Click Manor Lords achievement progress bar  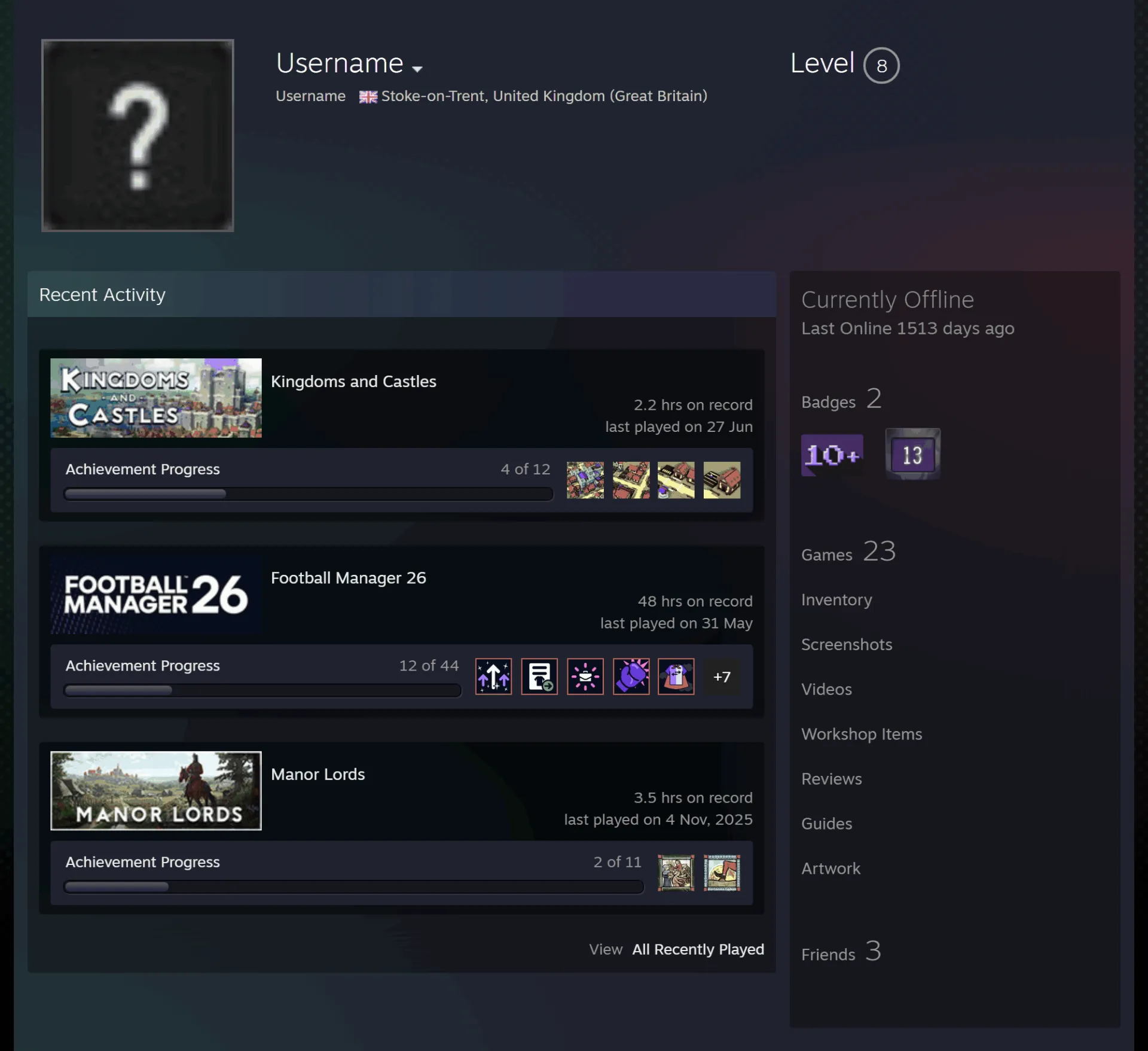point(353,887)
